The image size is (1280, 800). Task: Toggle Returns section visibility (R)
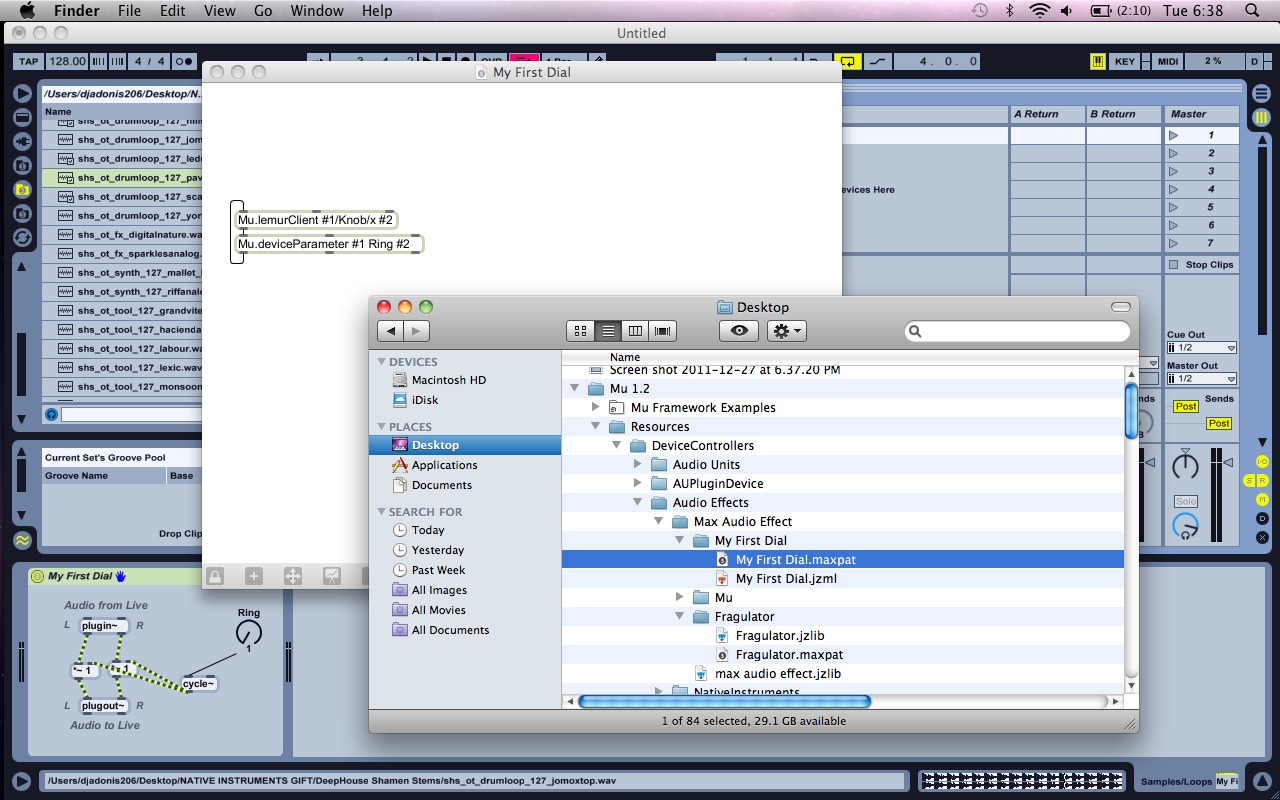point(1262,481)
